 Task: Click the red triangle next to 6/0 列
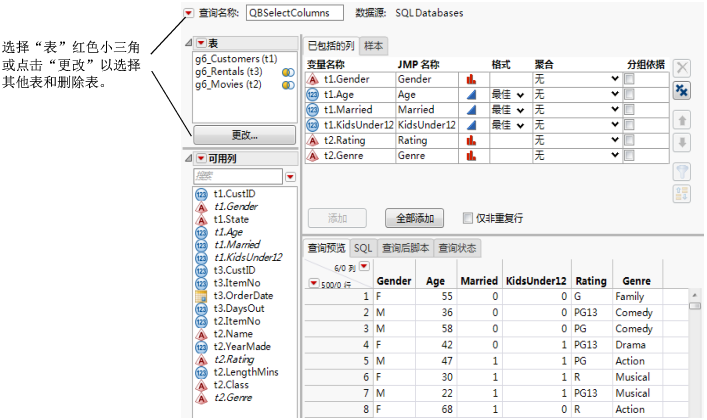point(364,266)
